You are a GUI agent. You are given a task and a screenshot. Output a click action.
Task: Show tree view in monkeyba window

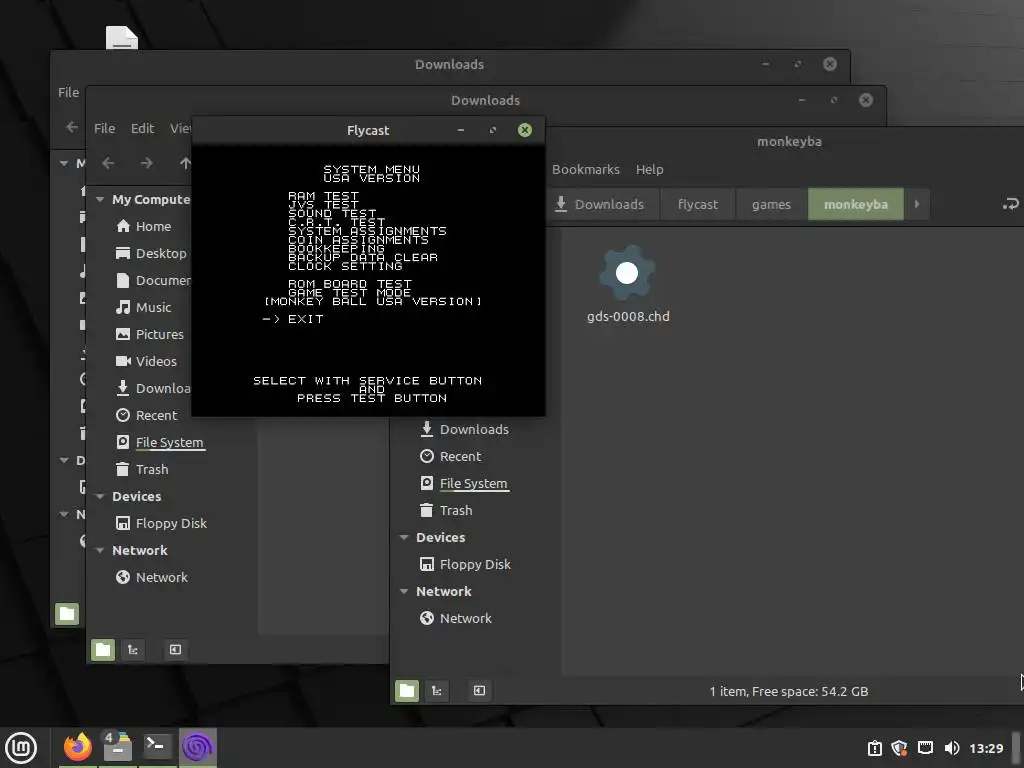click(437, 691)
